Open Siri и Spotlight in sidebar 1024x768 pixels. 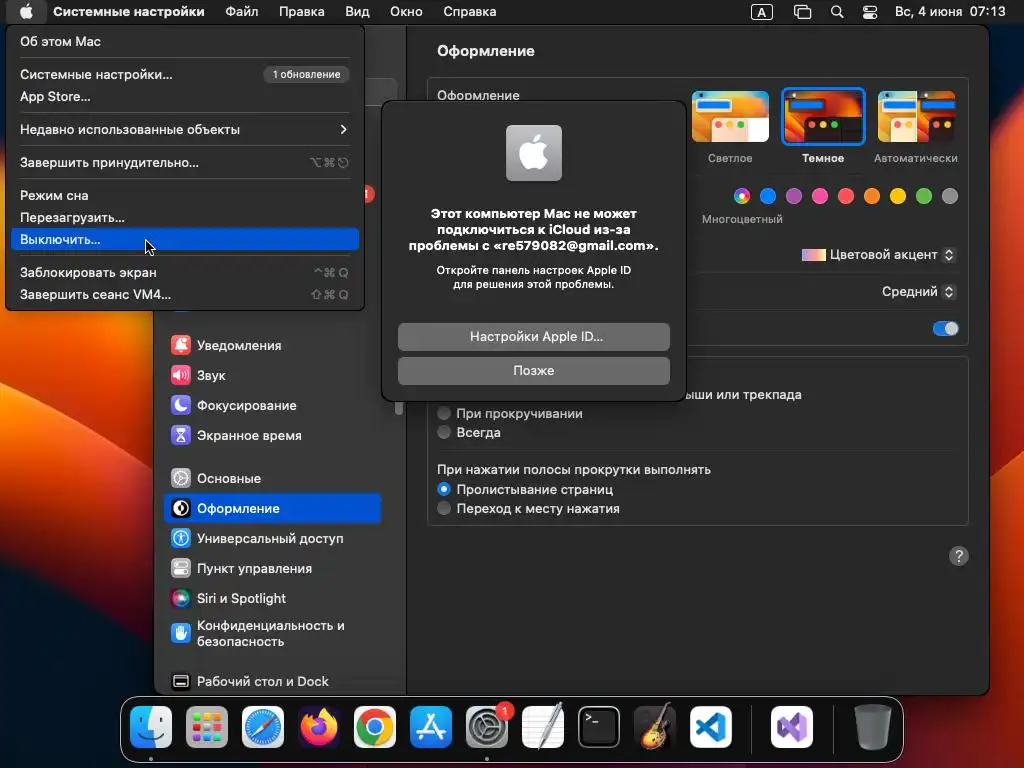coord(272,599)
